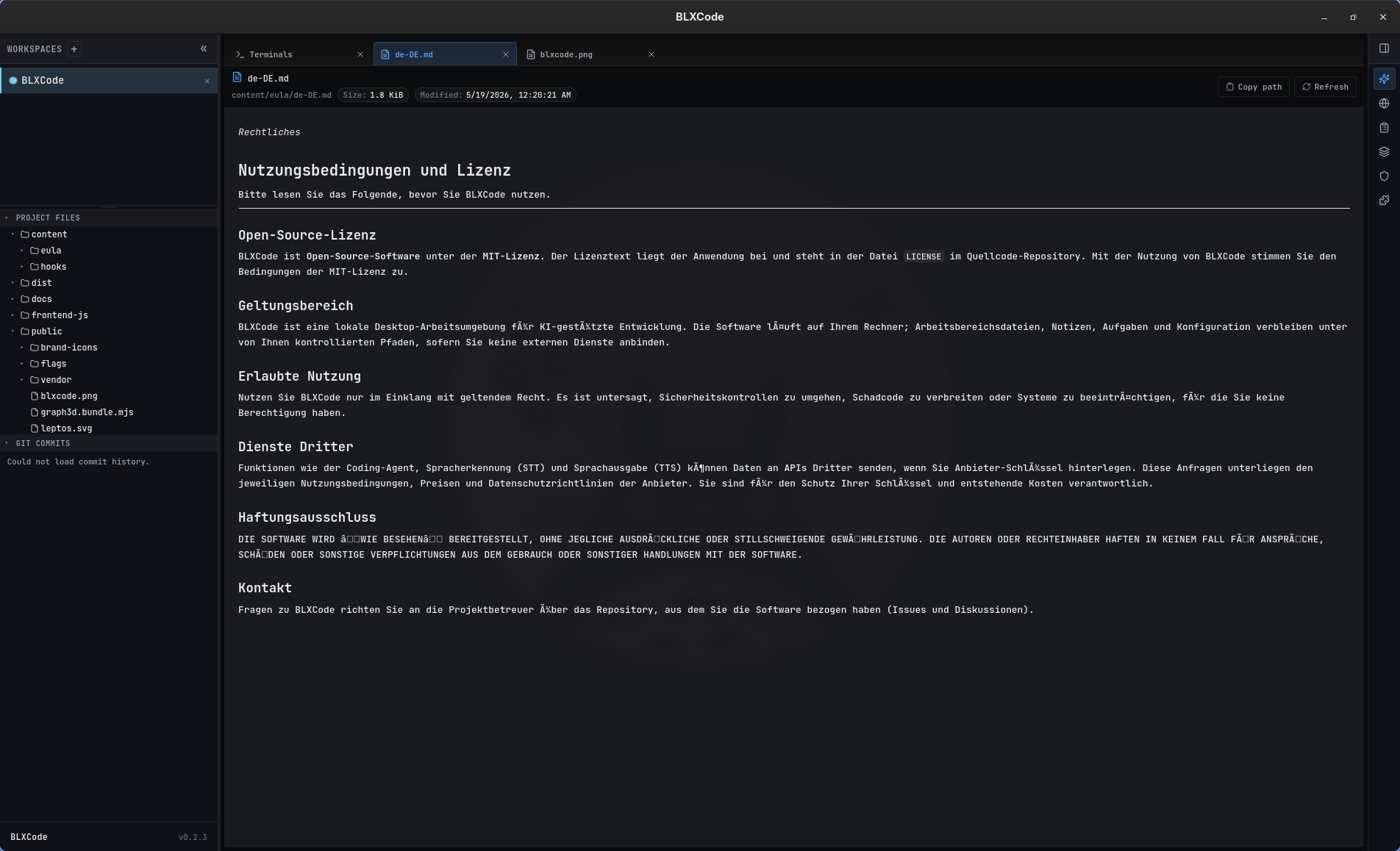Click the 'Geltungsbereich' heading
The image size is (1400, 851).
point(296,306)
